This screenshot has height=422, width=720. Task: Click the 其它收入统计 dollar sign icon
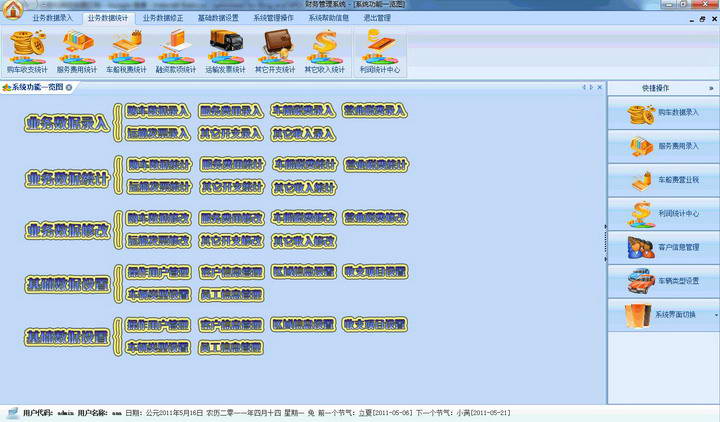click(325, 50)
